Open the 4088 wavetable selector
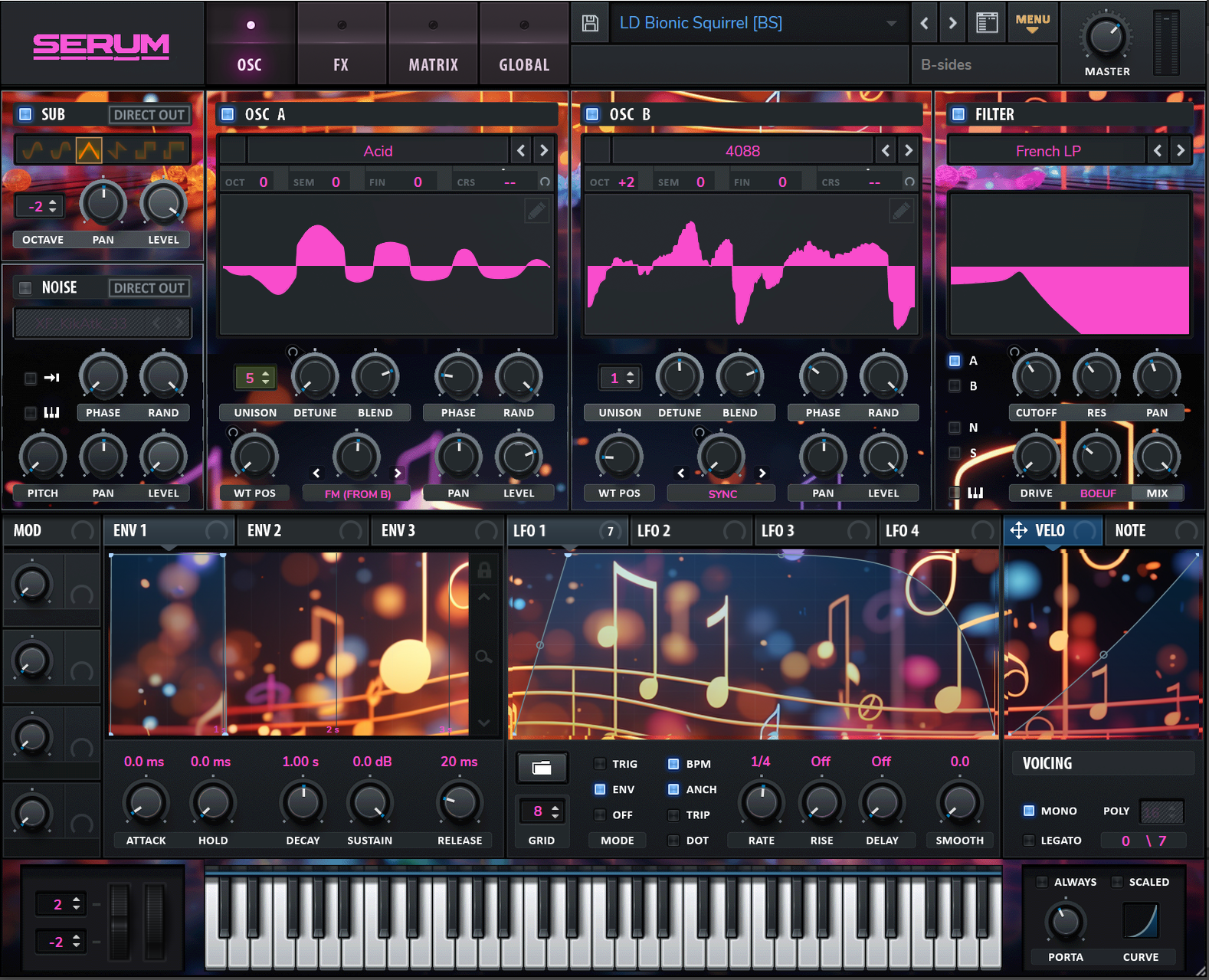The image size is (1209, 980). click(742, 151)
